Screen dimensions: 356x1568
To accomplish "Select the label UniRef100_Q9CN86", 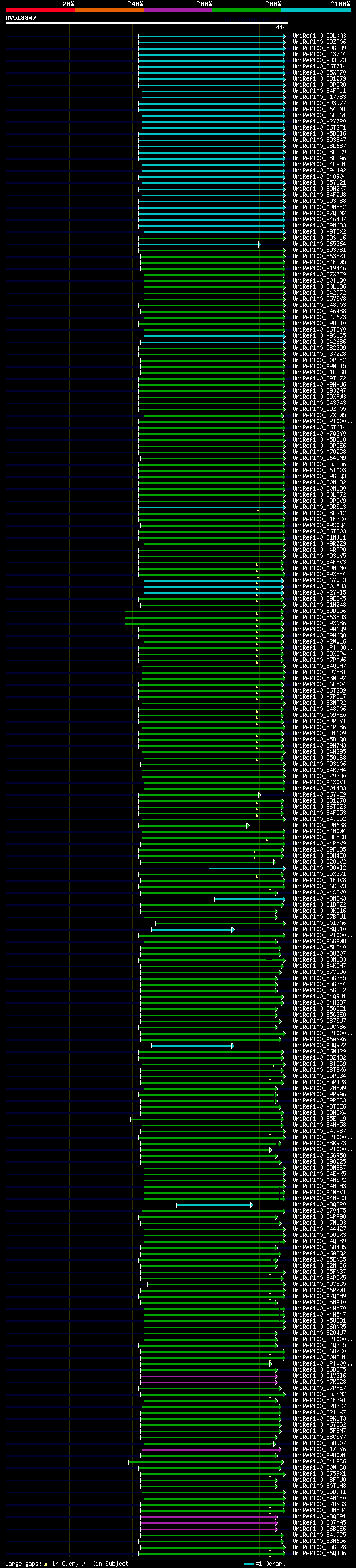I will (319, 1027).
